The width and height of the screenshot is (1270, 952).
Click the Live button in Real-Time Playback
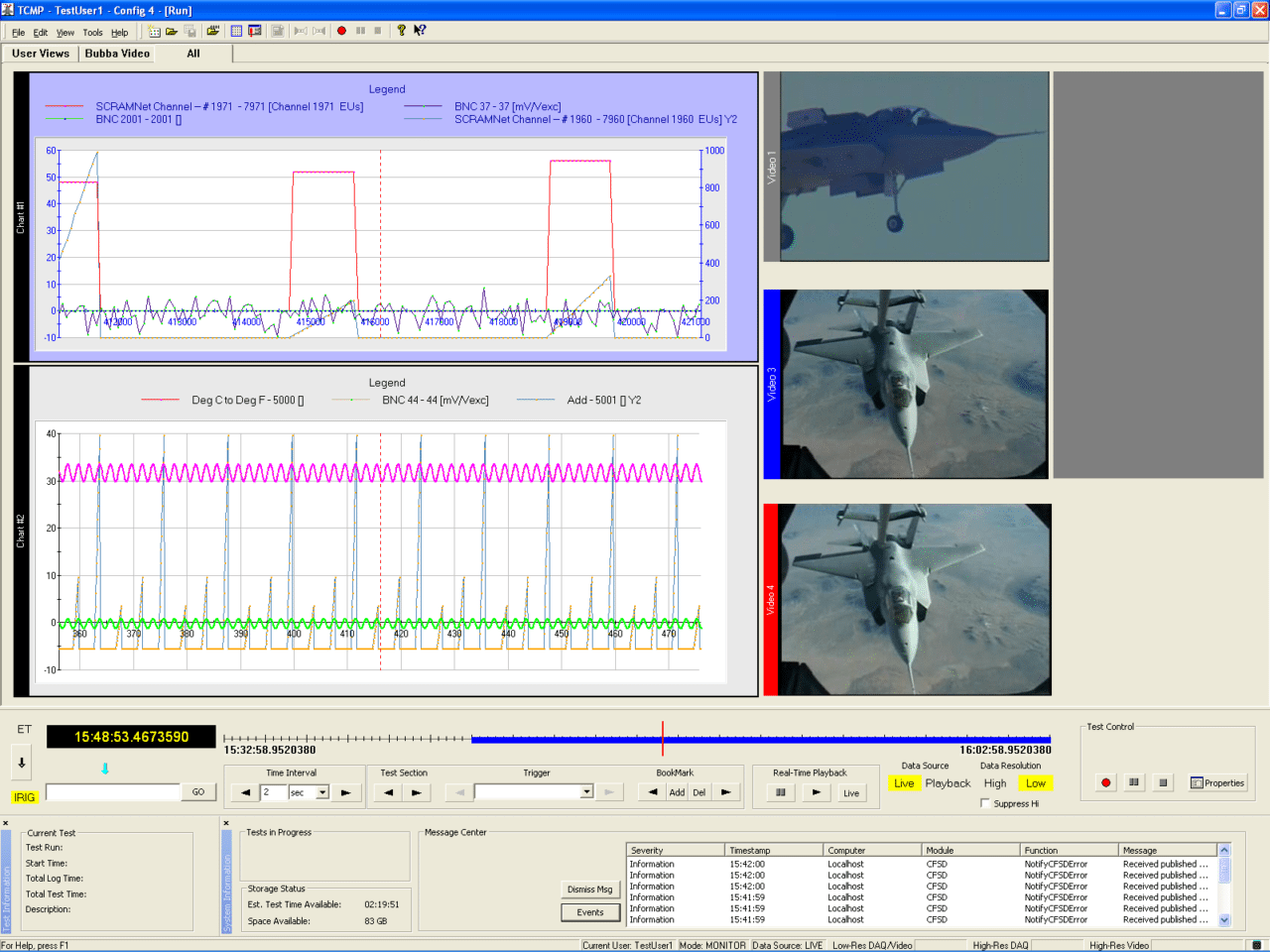pos(851,792)
